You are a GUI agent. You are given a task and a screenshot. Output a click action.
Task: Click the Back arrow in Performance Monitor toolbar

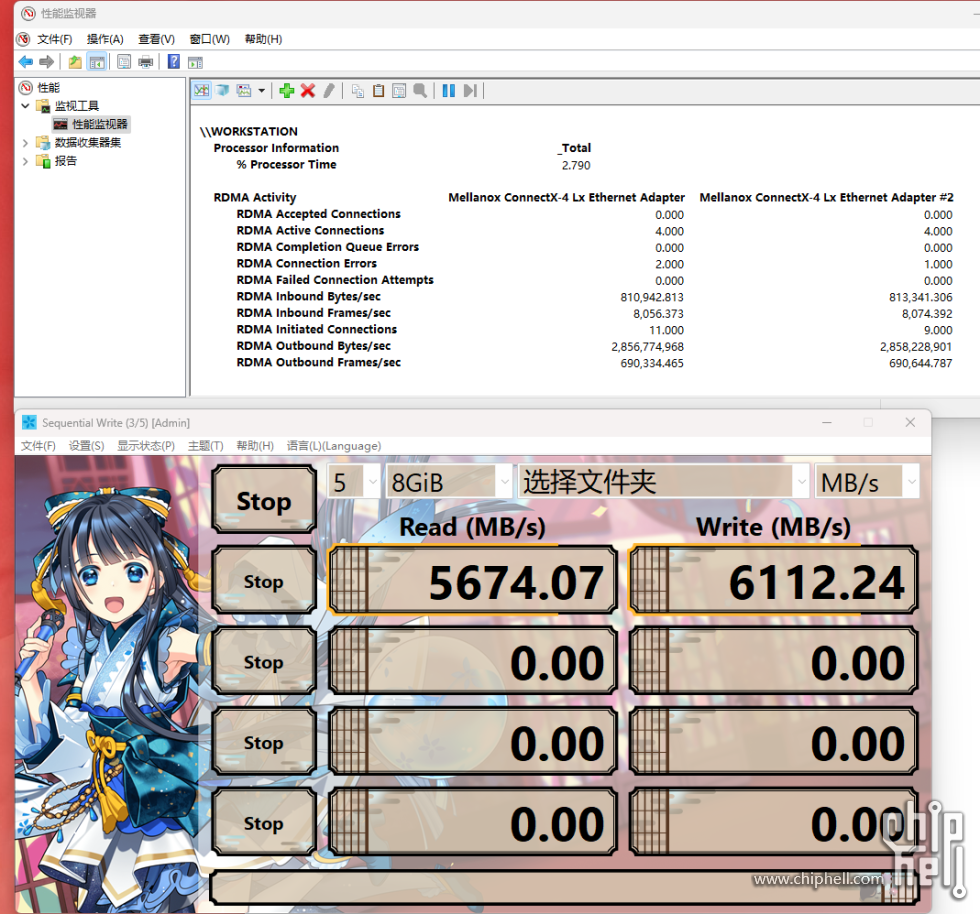coord(26,62)
